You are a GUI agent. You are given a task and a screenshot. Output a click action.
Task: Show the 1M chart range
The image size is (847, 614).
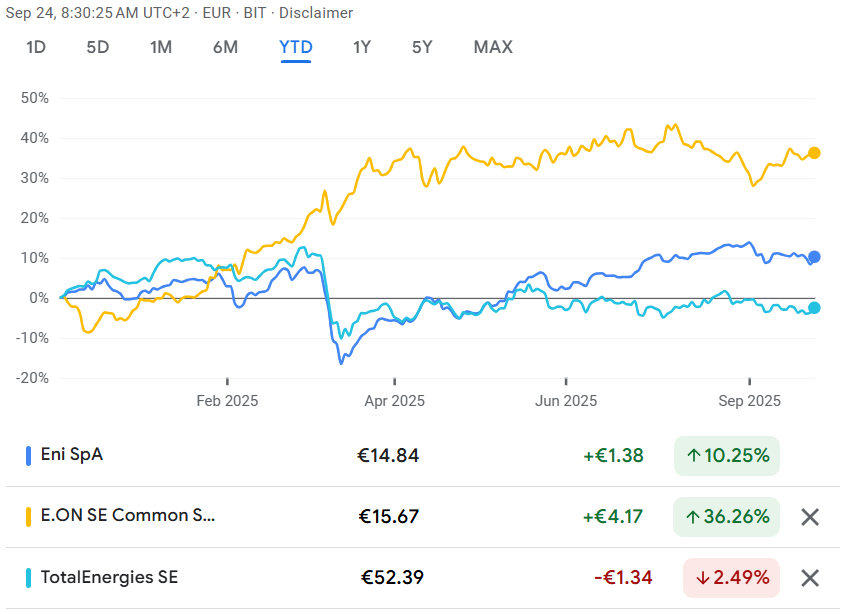pyautogui.click(x=161, y=47)
